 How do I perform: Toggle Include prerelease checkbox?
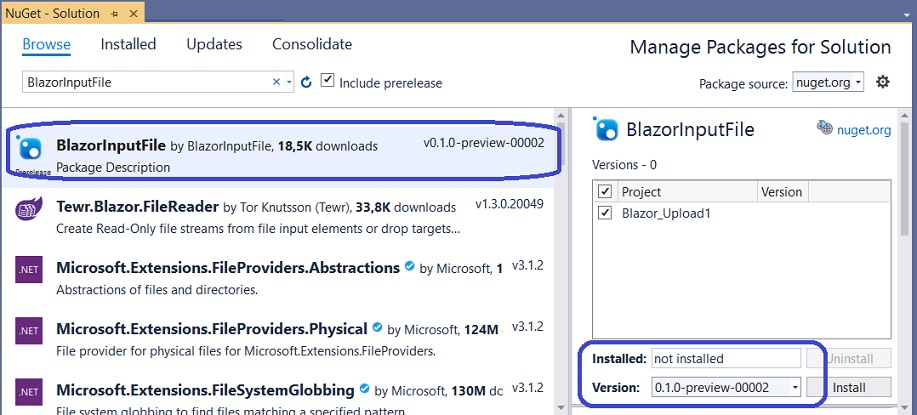pos(328,80)
